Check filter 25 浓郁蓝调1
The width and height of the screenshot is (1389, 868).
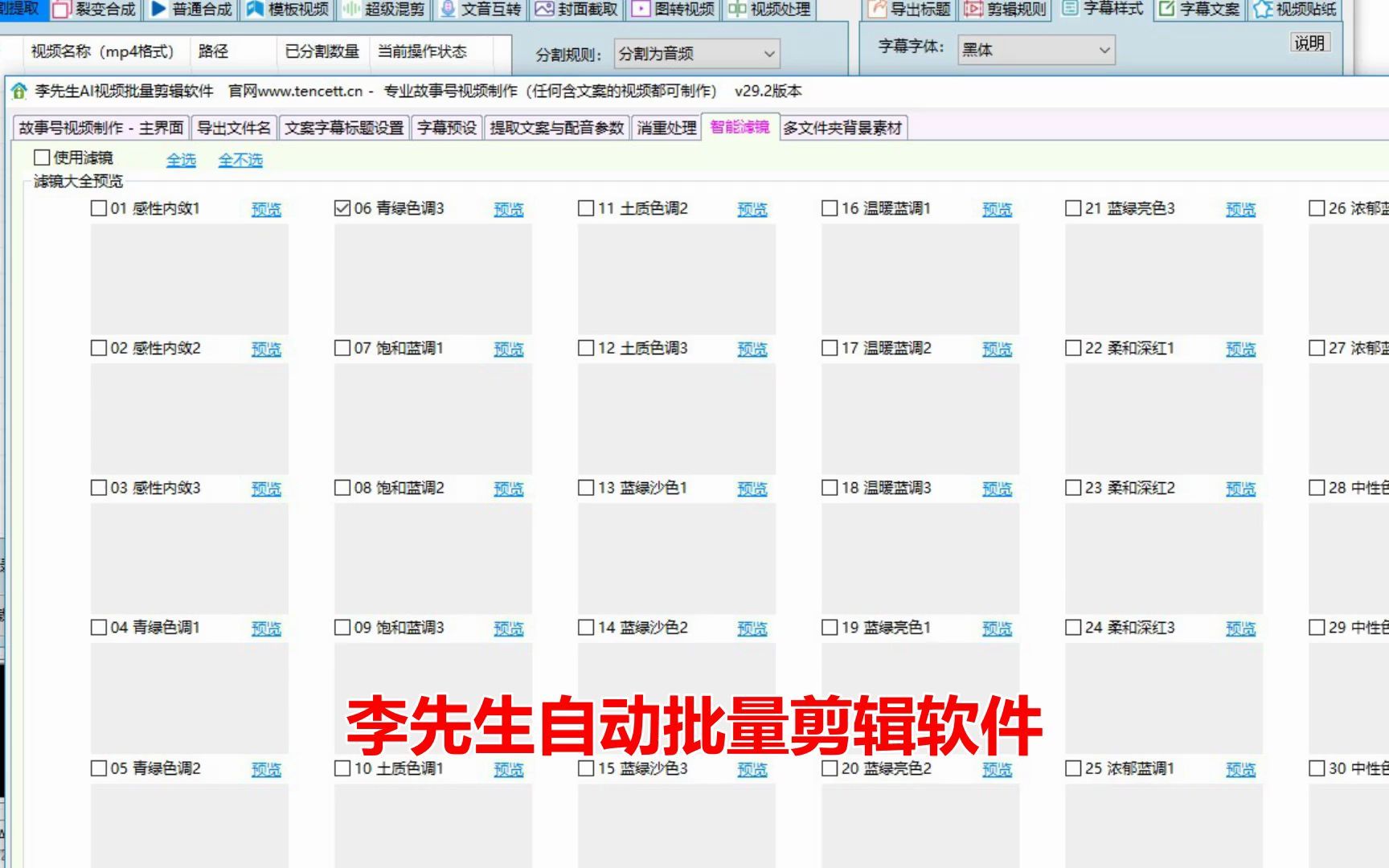tap(1073, 768)
